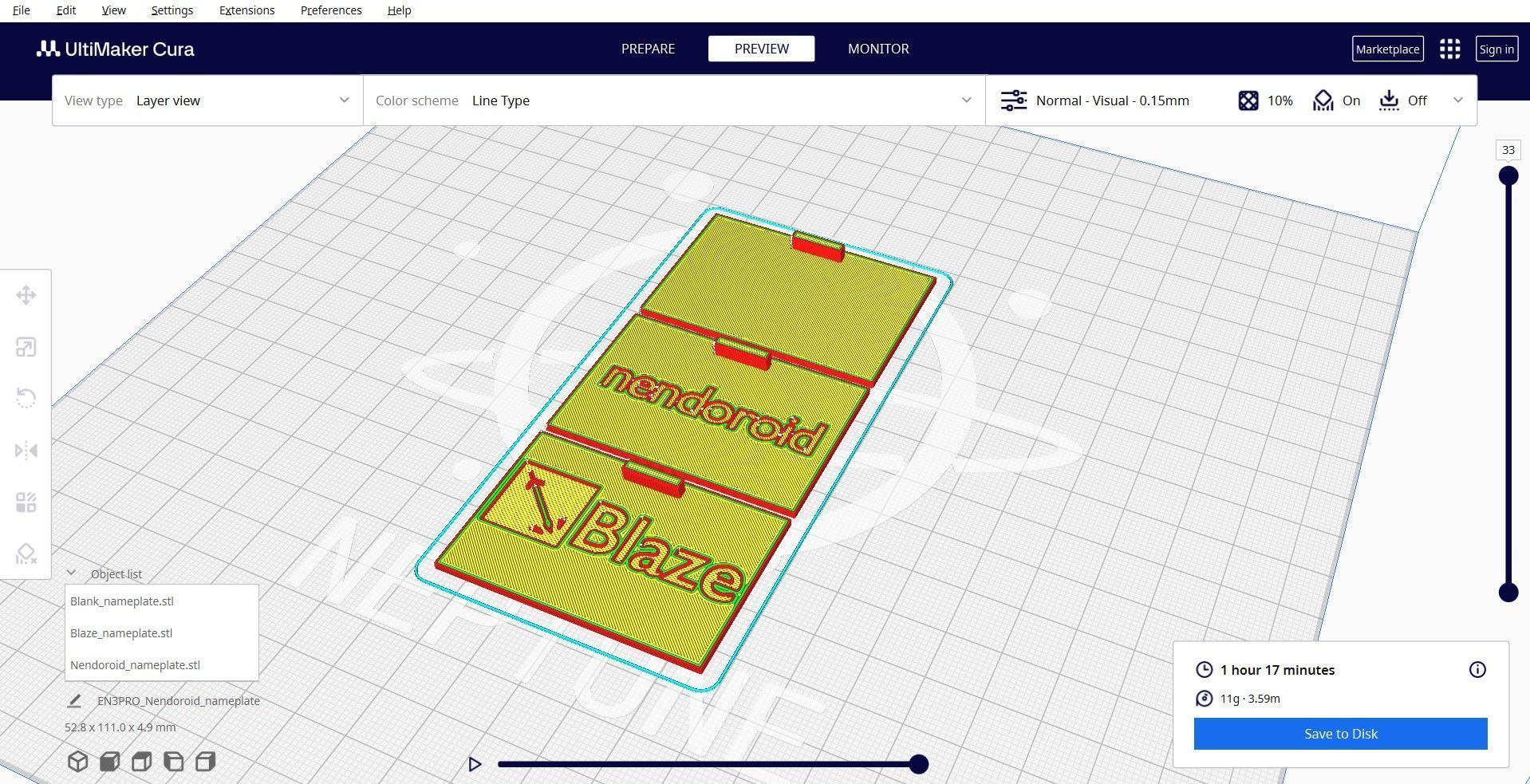The width and height of the screenshot is (1530, 784).
Task: Select the Scale tool in the left toolbar
Action: point(26,347)
